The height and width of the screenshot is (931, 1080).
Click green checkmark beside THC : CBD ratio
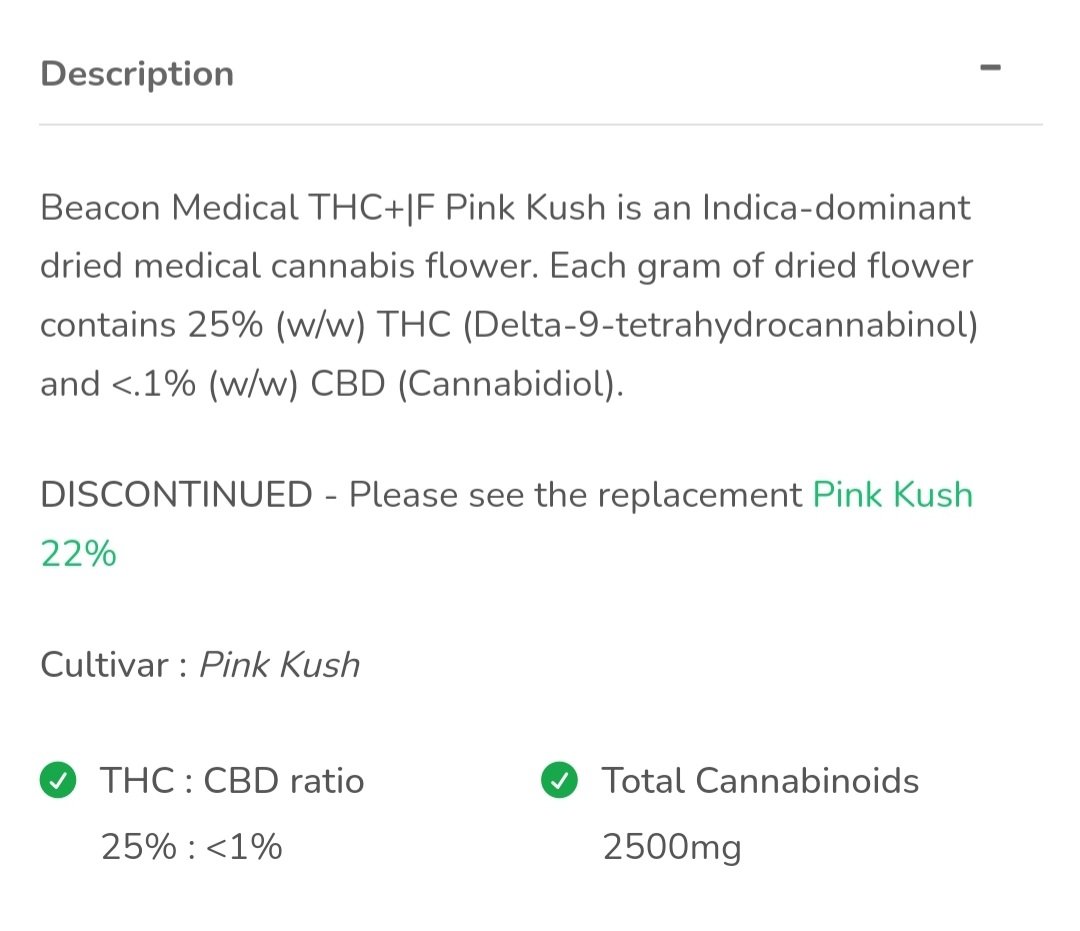coord(58,781)
